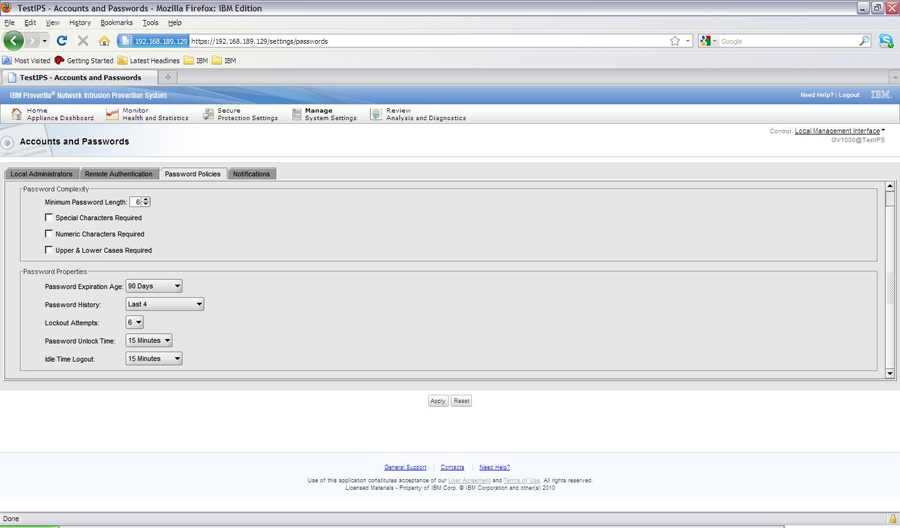Open the Monitor Health and Statistics icon

[x=112, y=114]
